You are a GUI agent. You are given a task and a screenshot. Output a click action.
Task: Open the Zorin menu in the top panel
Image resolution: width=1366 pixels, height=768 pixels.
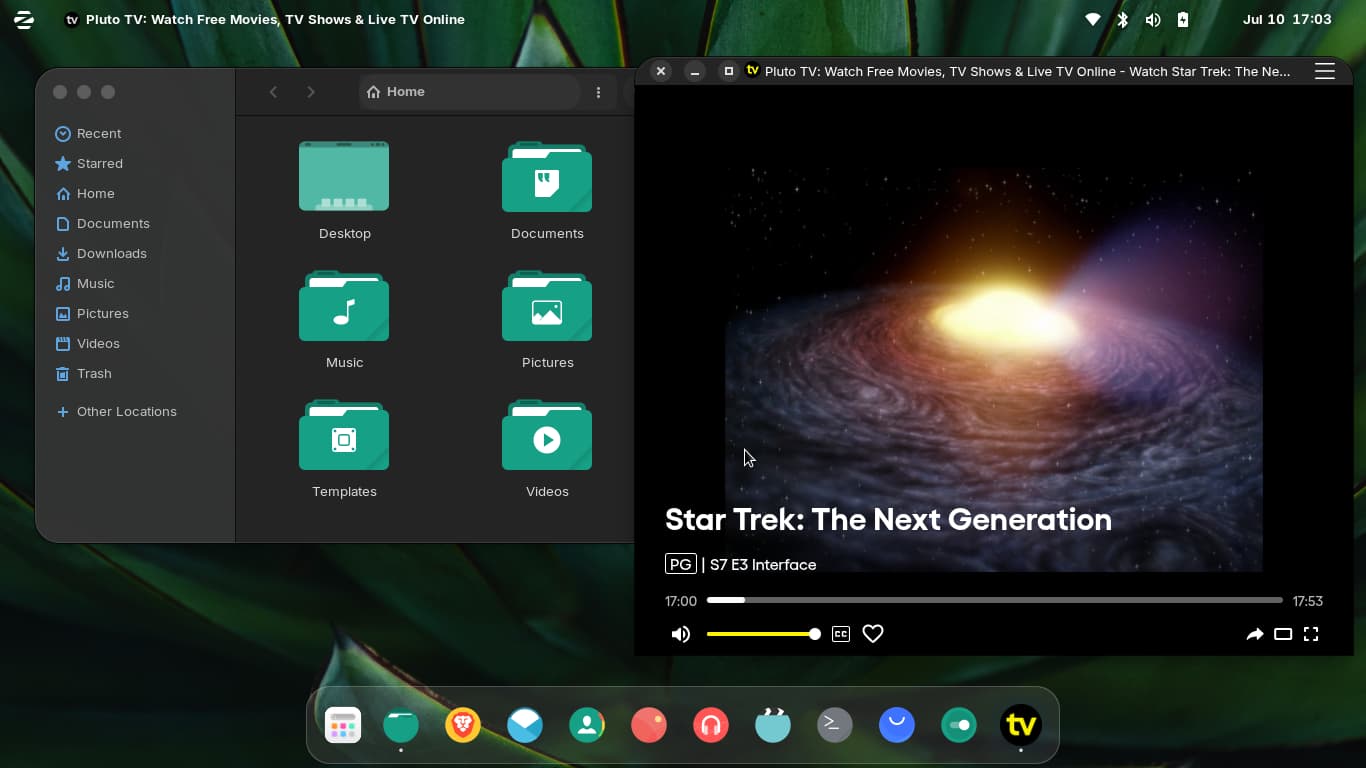point(24,19)
